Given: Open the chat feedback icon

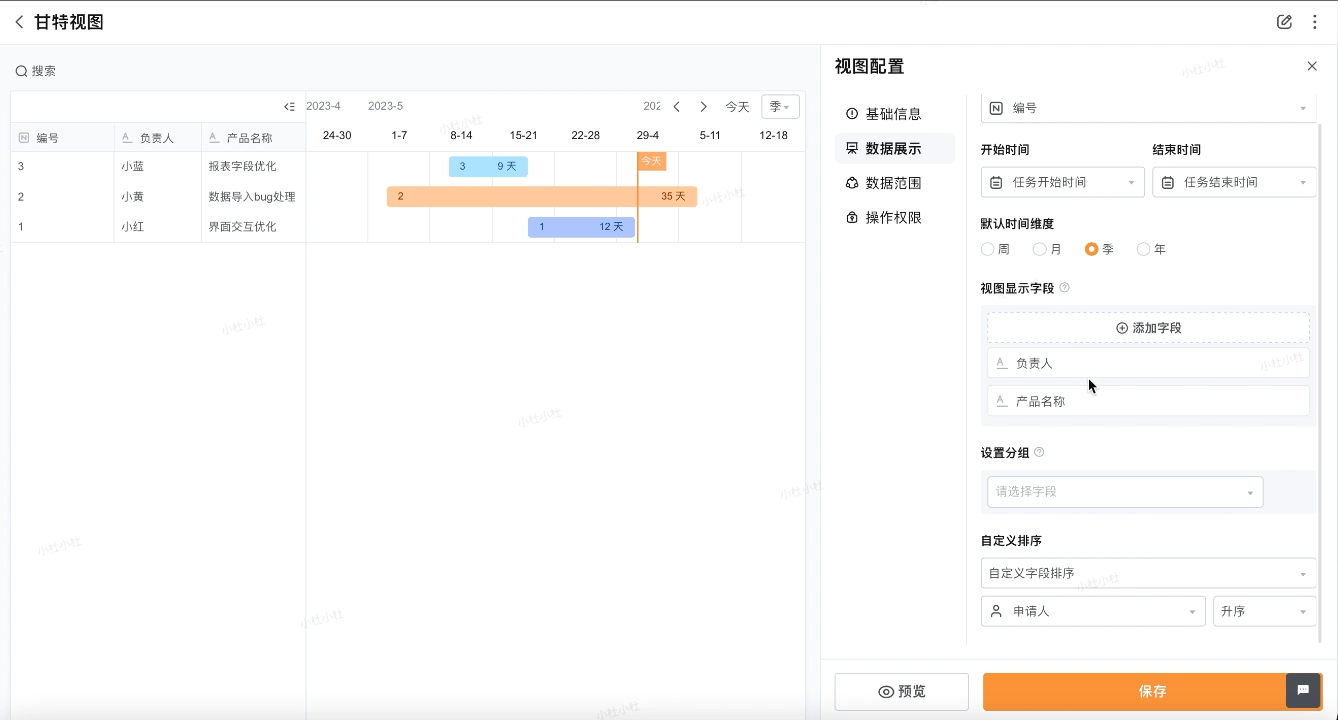Looking at the screenshot, I should pos(1303,690).
